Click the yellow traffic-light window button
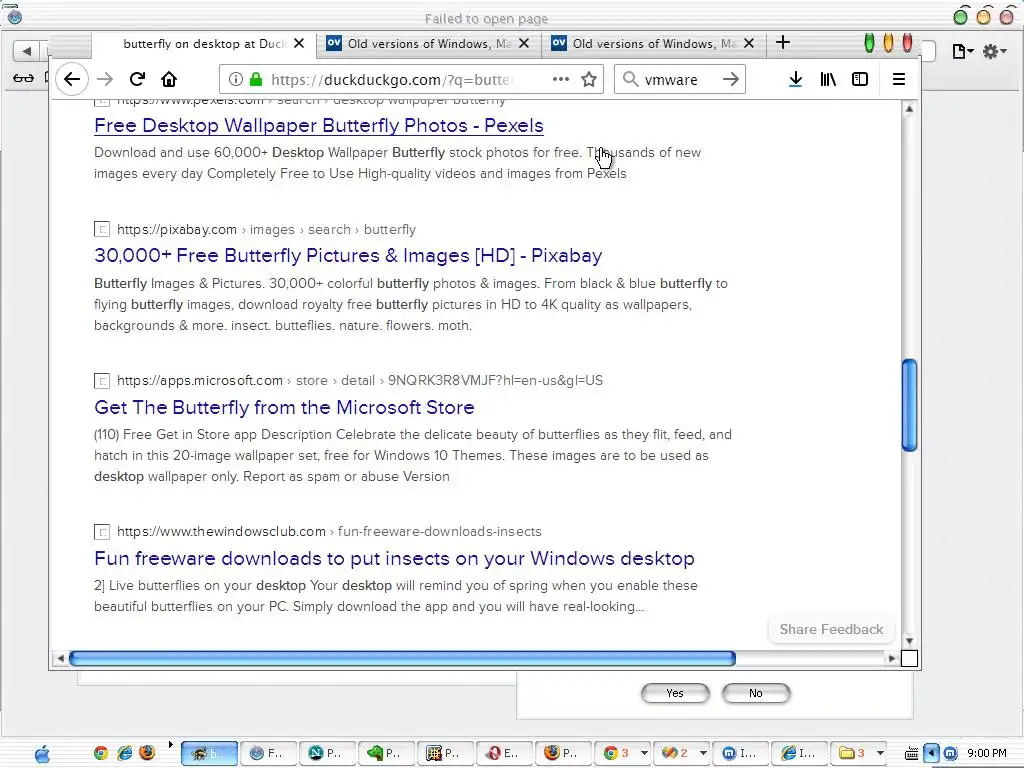1024x768 pixels. pos(888,43)
